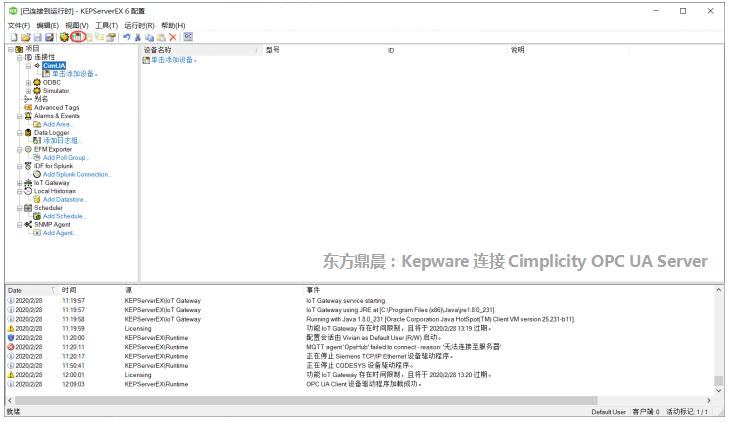
Task: Click the red X Delete icon
Action: [x=173, y=37]
